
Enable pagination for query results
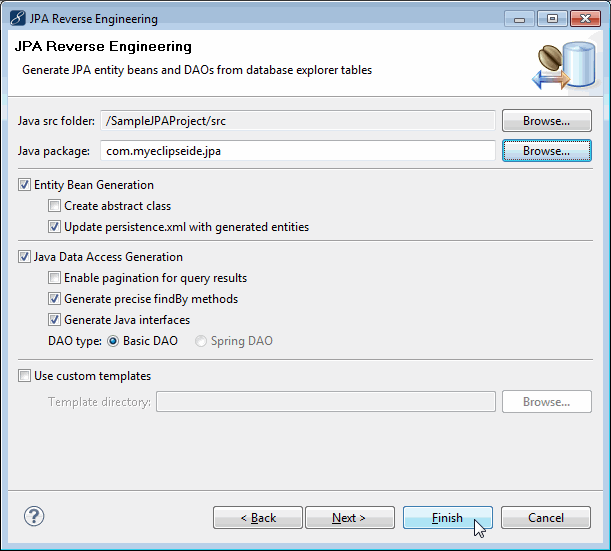point(55,278)
